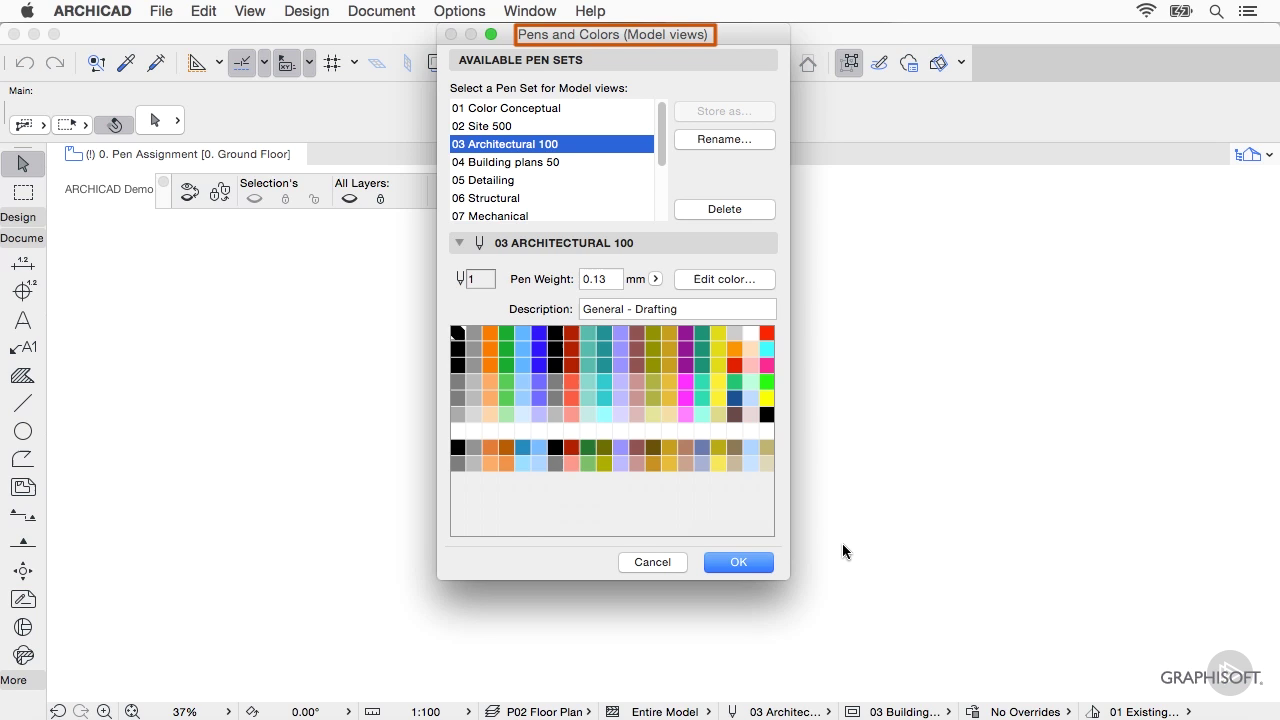The height and width of the screenshot is (720, 1280).
Task: Select the Marquee tool in toolbox
Action: point(23,192)
